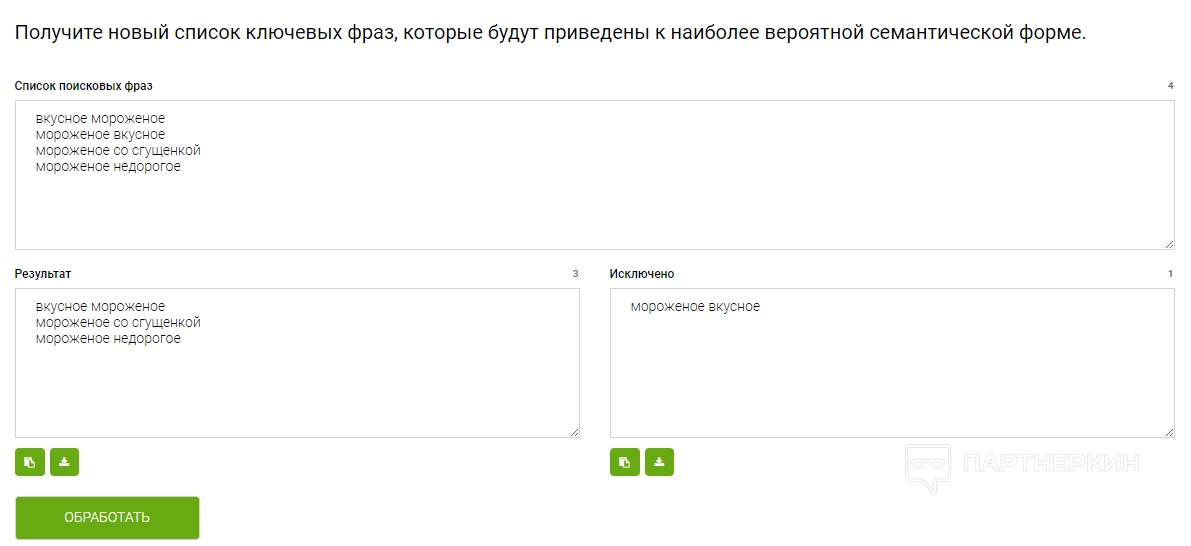Download the Исключено list as file
This screenshot has width=1191, height=546.
point(659,462)
